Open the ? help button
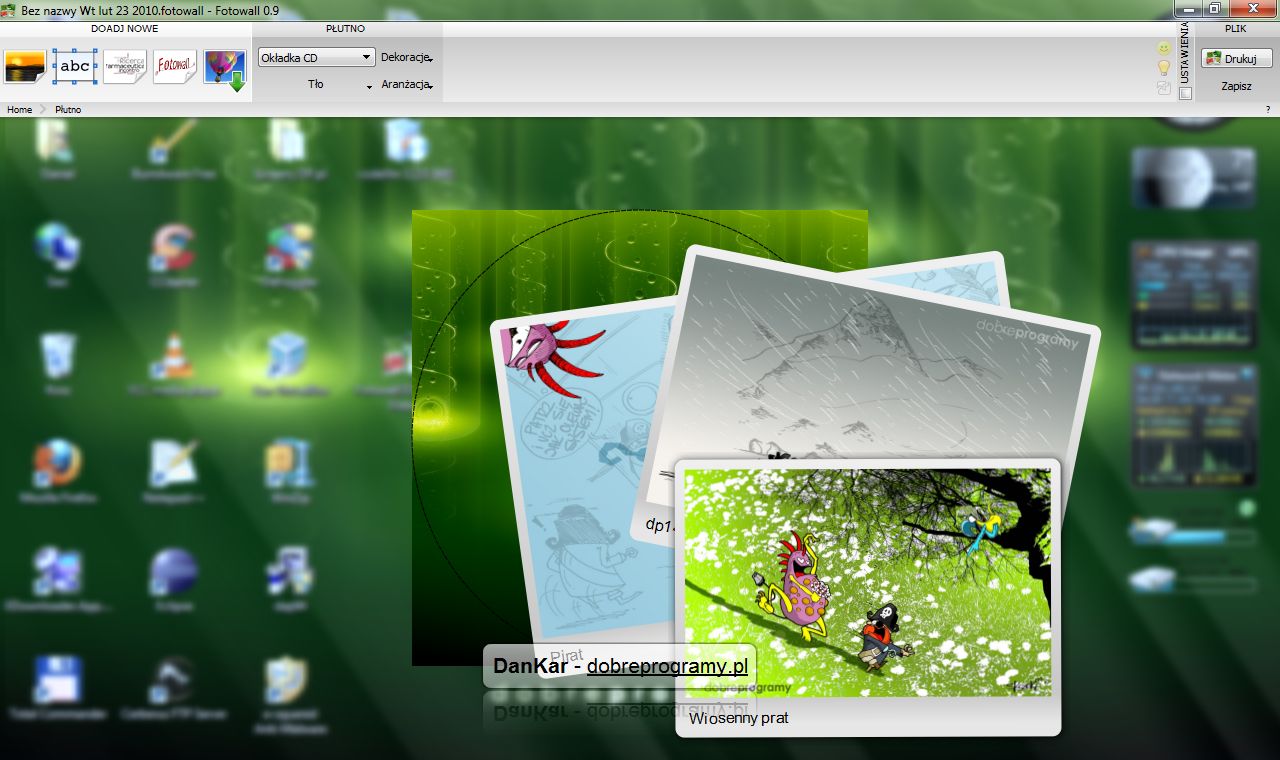The width and height of the screenshot is (1280, 760). pos(1268,110)
